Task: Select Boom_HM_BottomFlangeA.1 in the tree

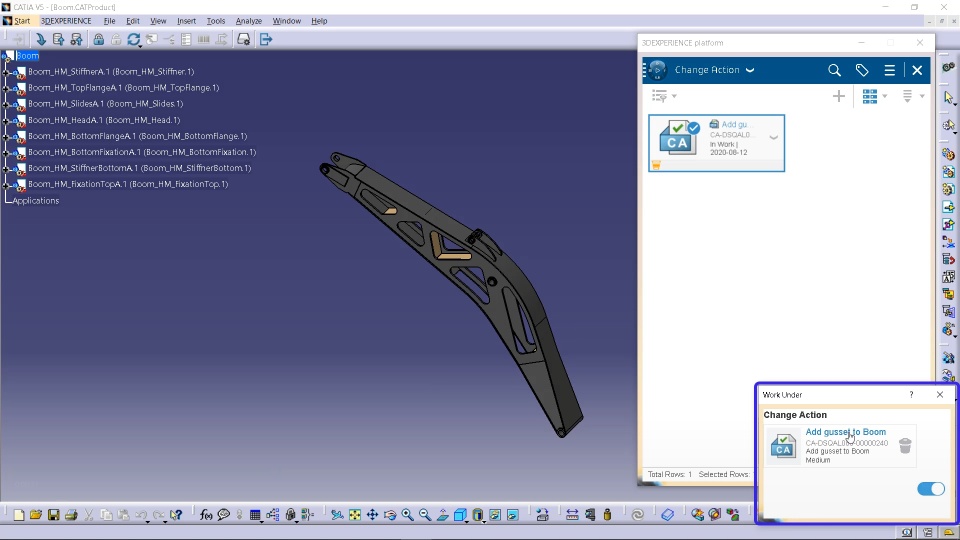Action: tap(138, 136)
